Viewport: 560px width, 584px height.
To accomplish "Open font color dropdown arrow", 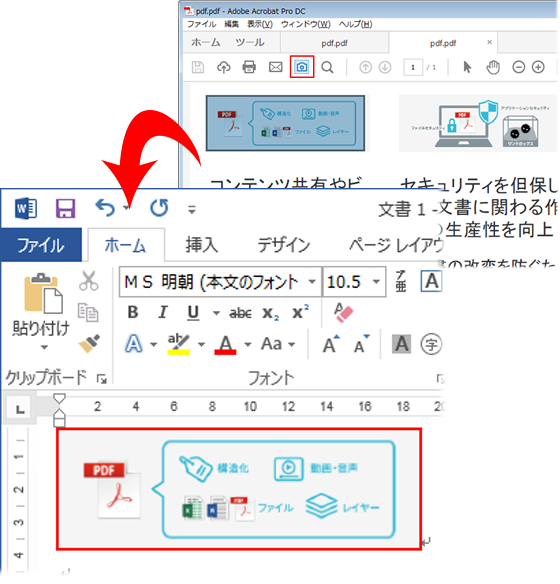I will (248, 345).
